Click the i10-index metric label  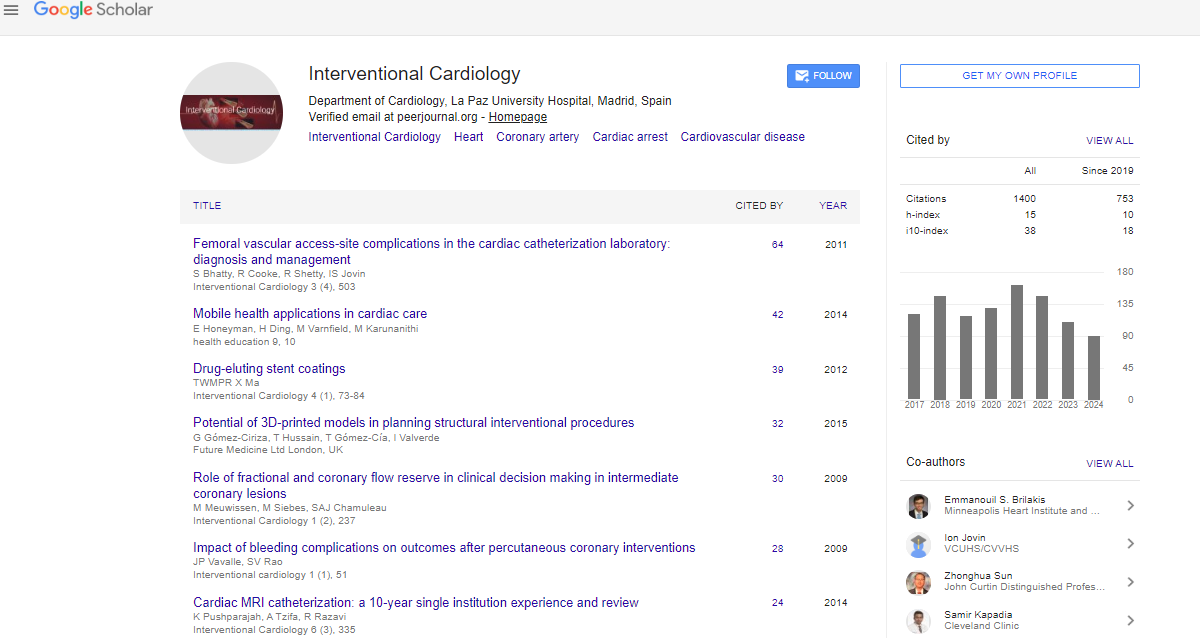pyautogui.click(x=926, y=231)
